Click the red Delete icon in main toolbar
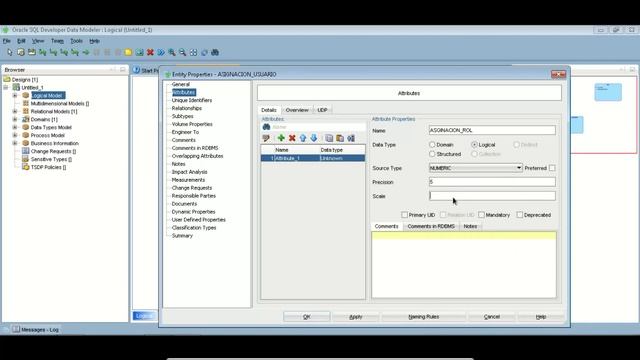Image resolution: width=640 pixels, height=360 pixels. (x=150, y=52)
